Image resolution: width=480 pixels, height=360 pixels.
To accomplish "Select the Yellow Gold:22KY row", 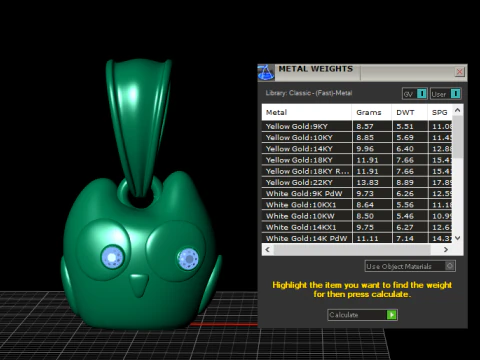I will point(357,182).
